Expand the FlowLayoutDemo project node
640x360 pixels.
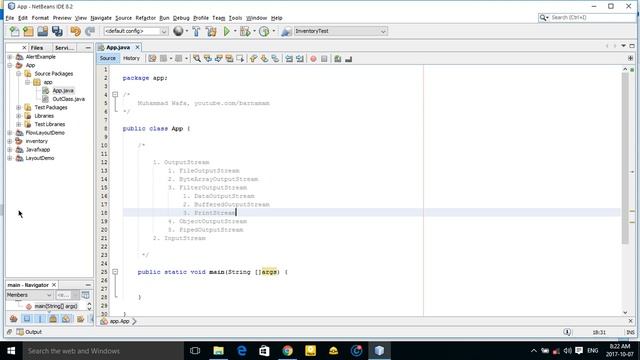coord(10,133)
